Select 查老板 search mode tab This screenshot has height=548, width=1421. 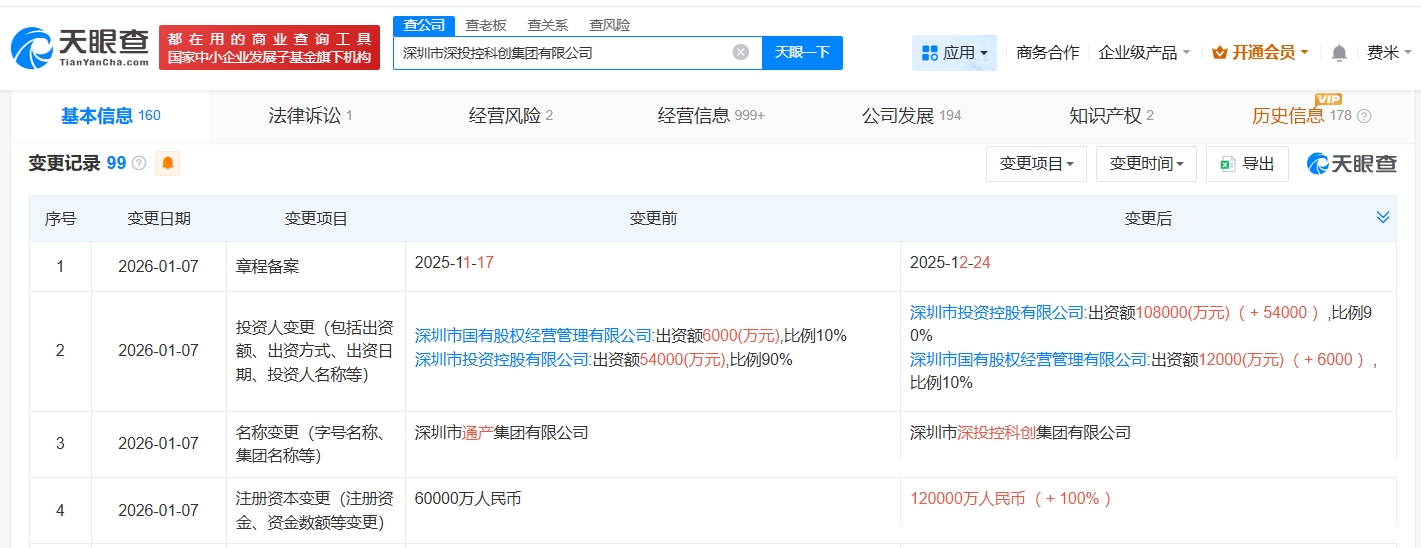coord(486,25)
